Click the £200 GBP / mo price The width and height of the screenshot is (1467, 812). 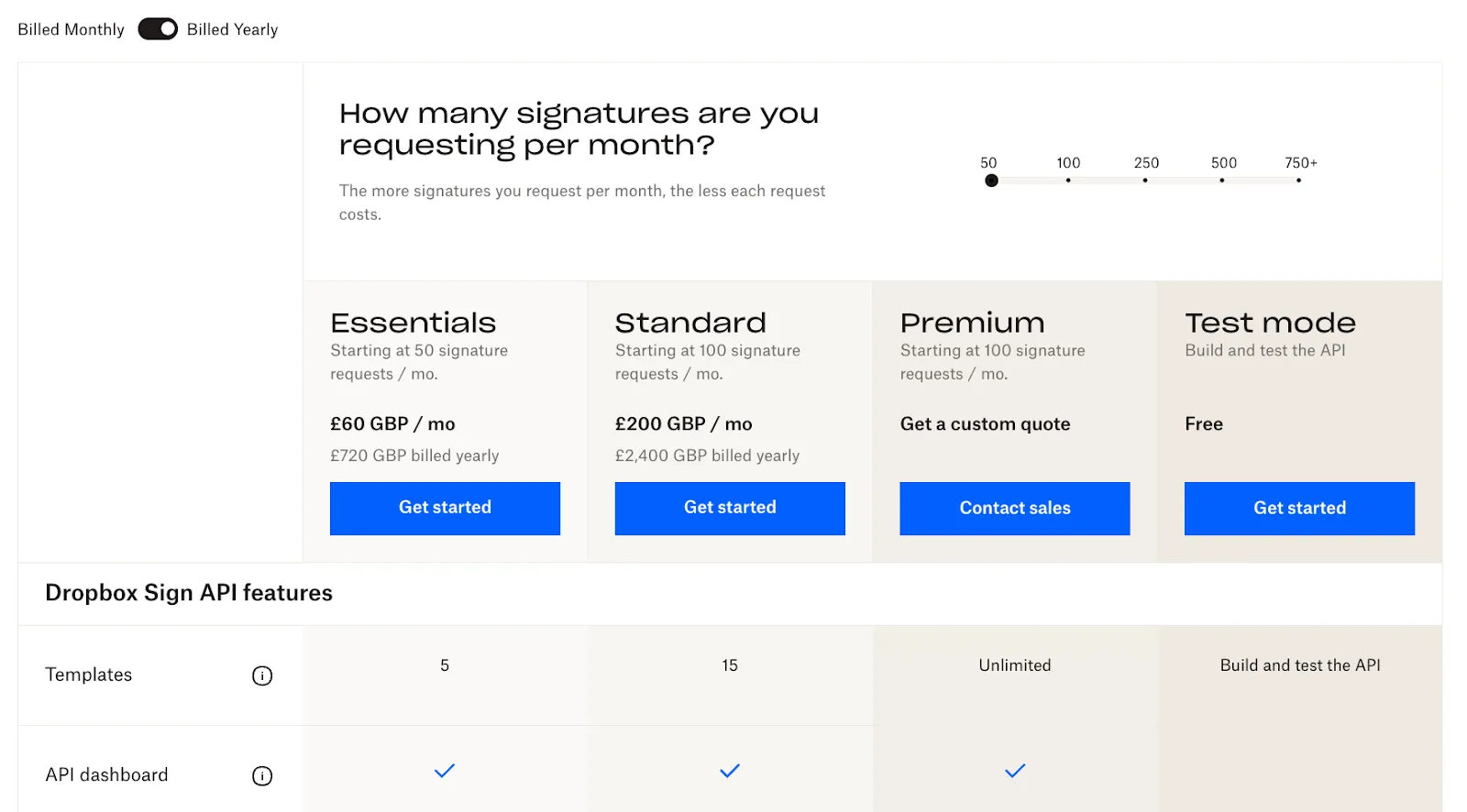pos(683,423)
